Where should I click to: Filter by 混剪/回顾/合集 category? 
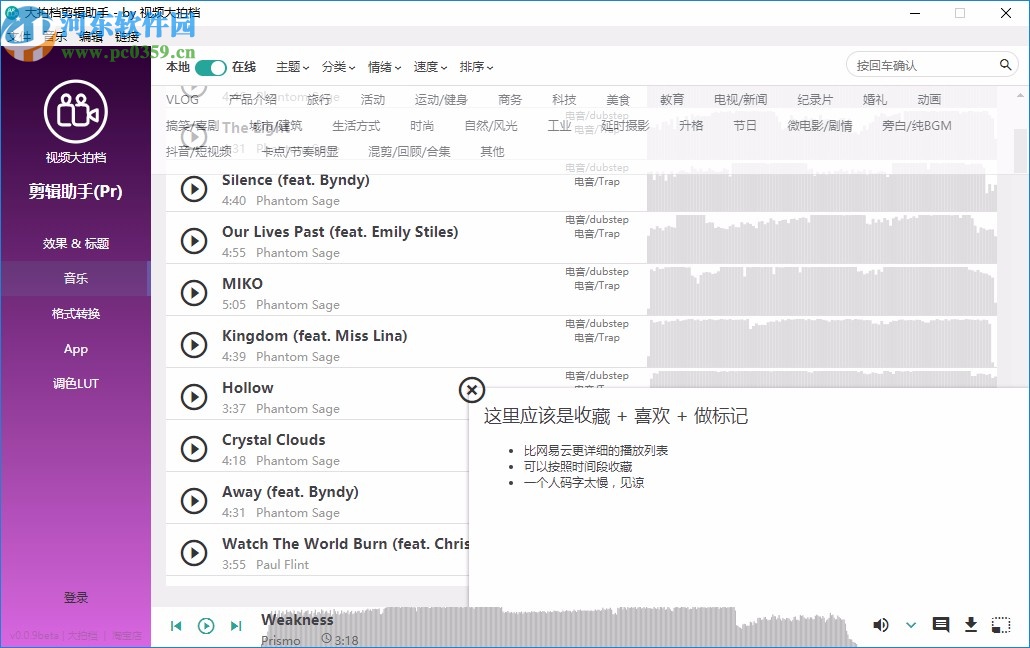pos(409,152)
